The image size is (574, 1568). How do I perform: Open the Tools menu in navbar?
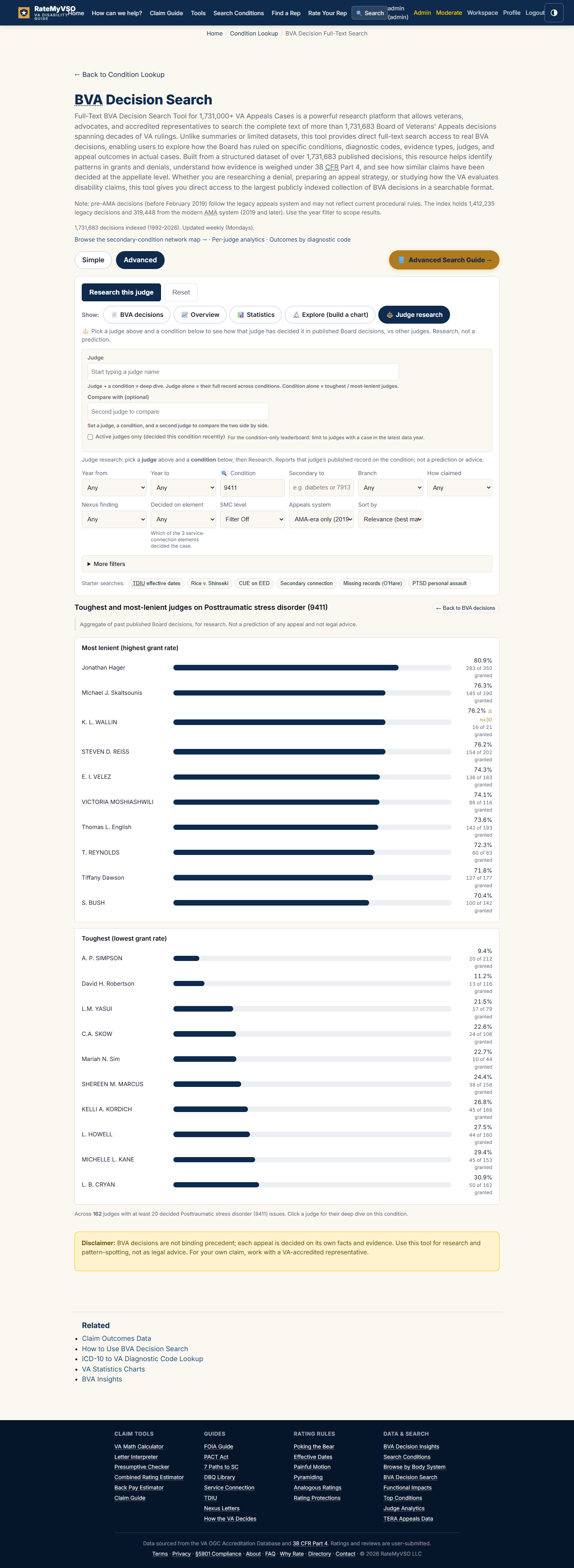click(x=198, y=13)
